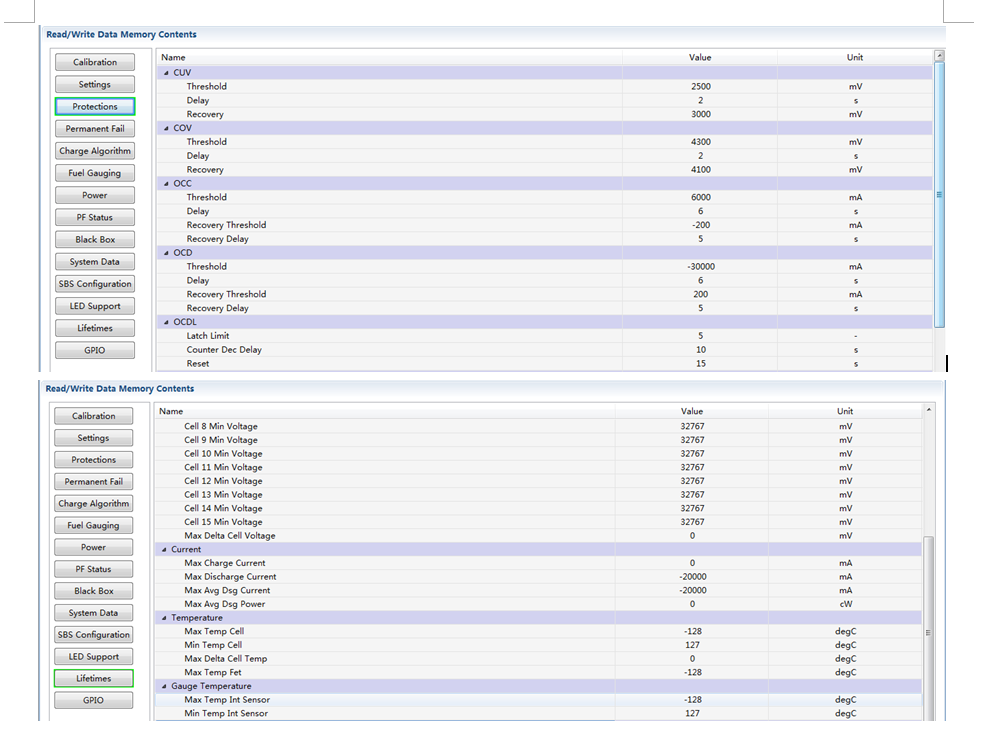Collapse the Current group in Lifetimes panel
Screen dimensions: 987x731
click(x=164, y=550)
